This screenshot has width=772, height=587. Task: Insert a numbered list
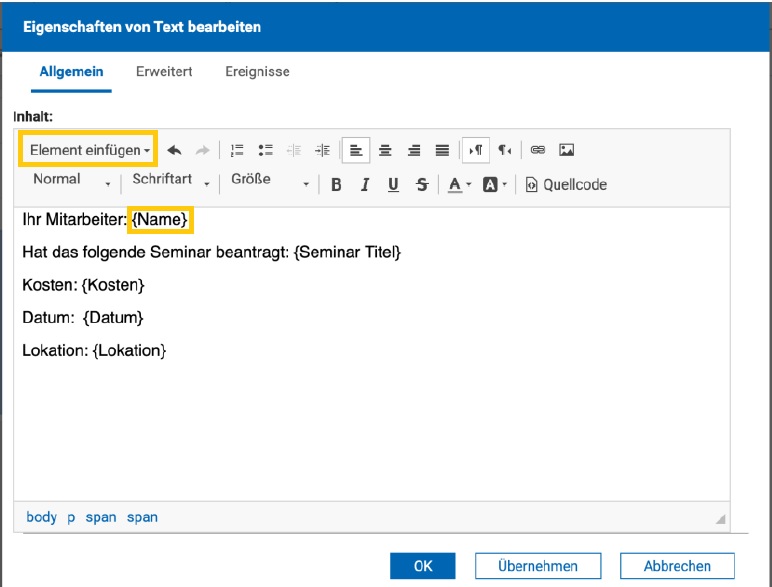pyautogui.click(x=237, y=150)
